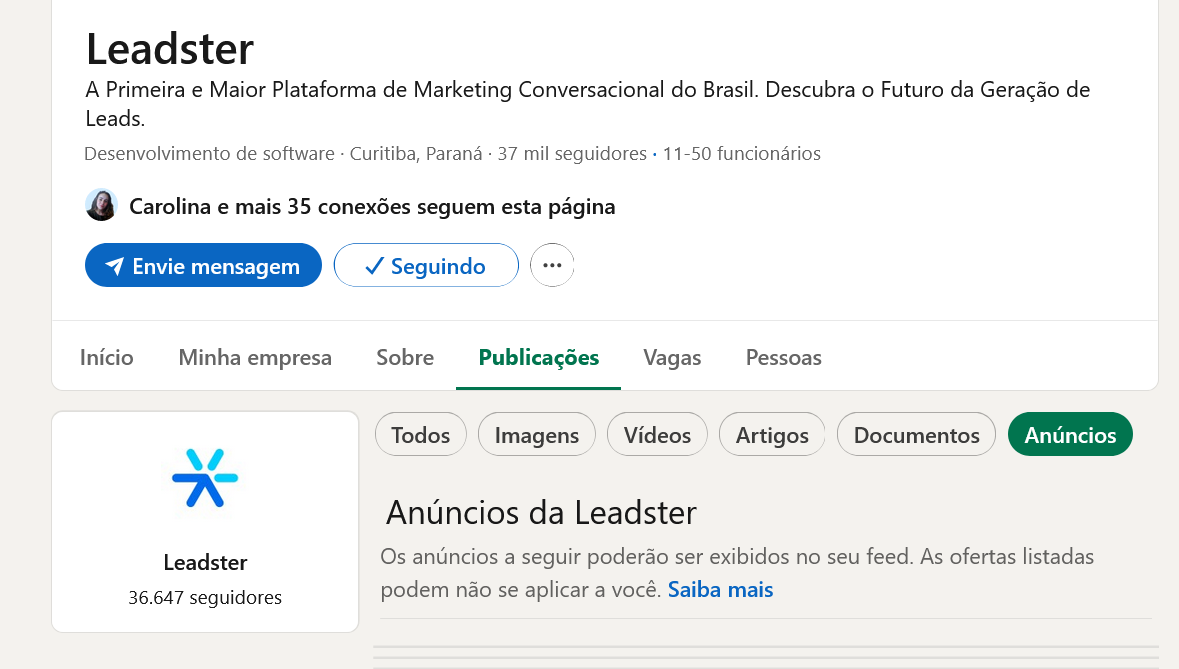Click the Envie mensagem button
1179x669 pixels.
pos(203,265)
